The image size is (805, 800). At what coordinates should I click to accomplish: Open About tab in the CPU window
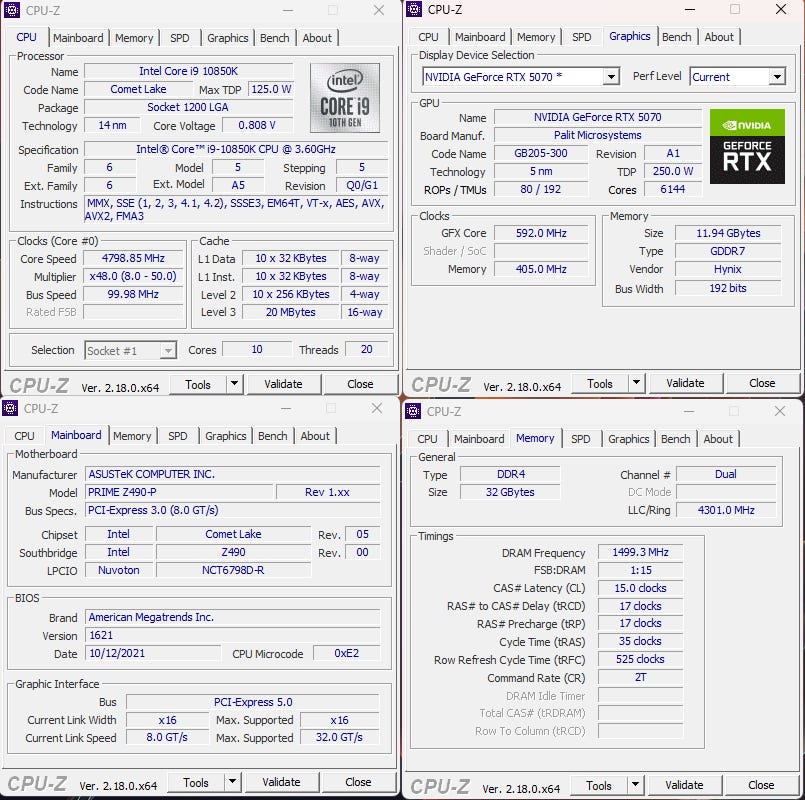pyautogui.click(x=317, y=38)
